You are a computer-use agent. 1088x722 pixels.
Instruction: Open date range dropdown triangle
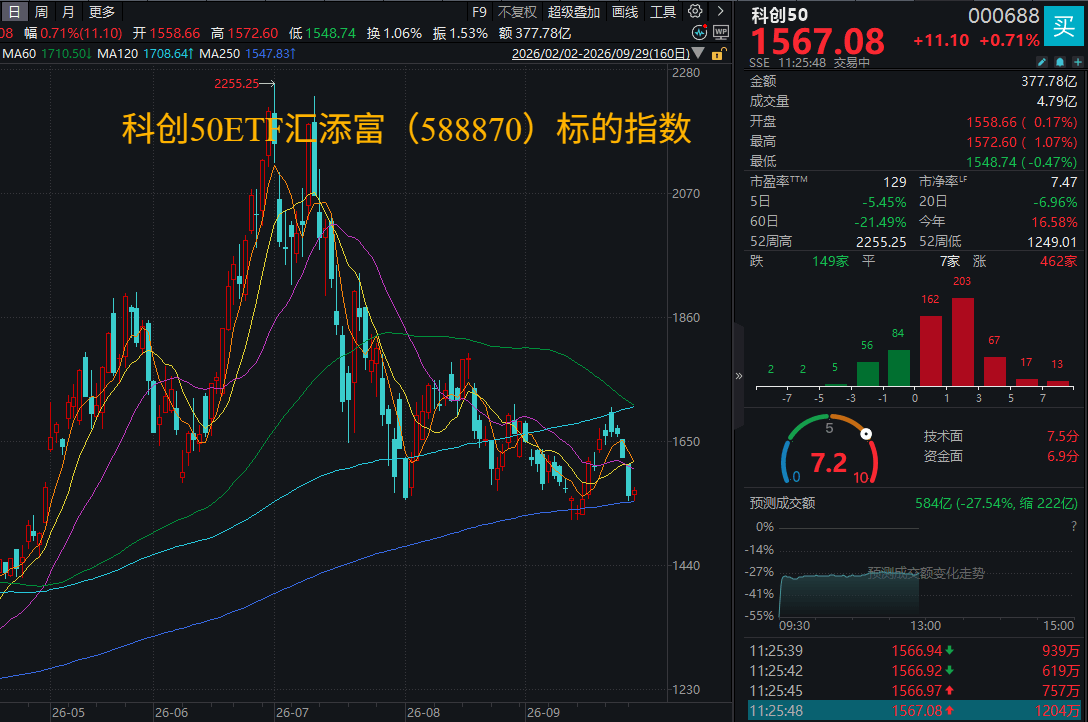pyautogui.click(x=699, y=53)
